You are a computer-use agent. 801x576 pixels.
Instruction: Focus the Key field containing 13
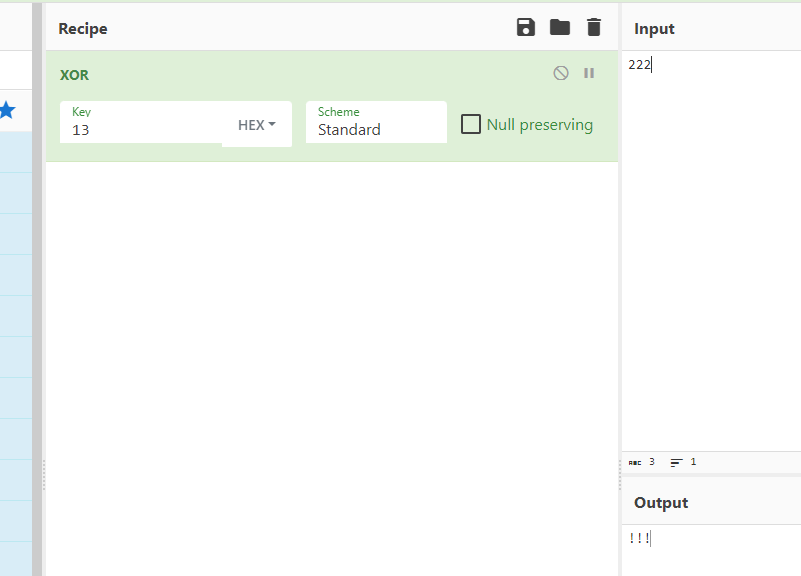click(x=141, y=122)
